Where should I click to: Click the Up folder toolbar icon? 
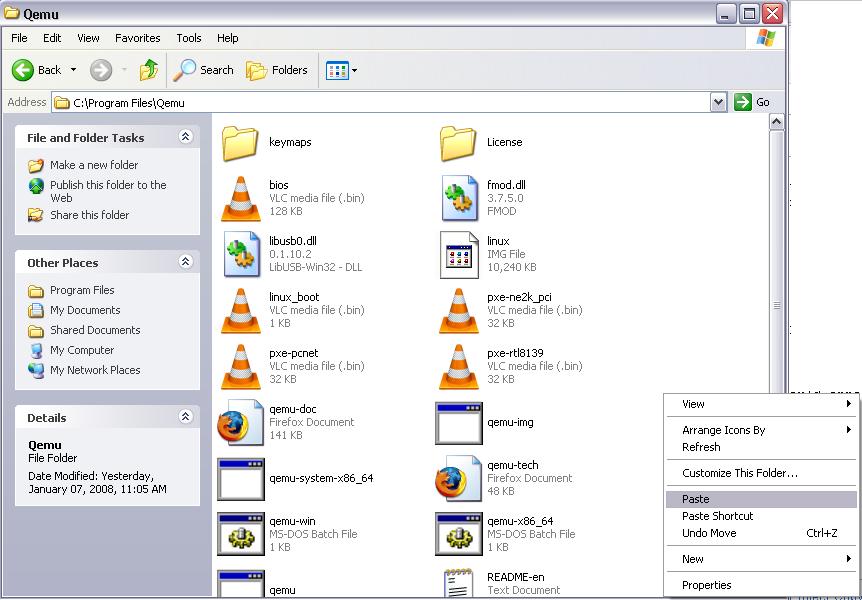pos(149,70)
